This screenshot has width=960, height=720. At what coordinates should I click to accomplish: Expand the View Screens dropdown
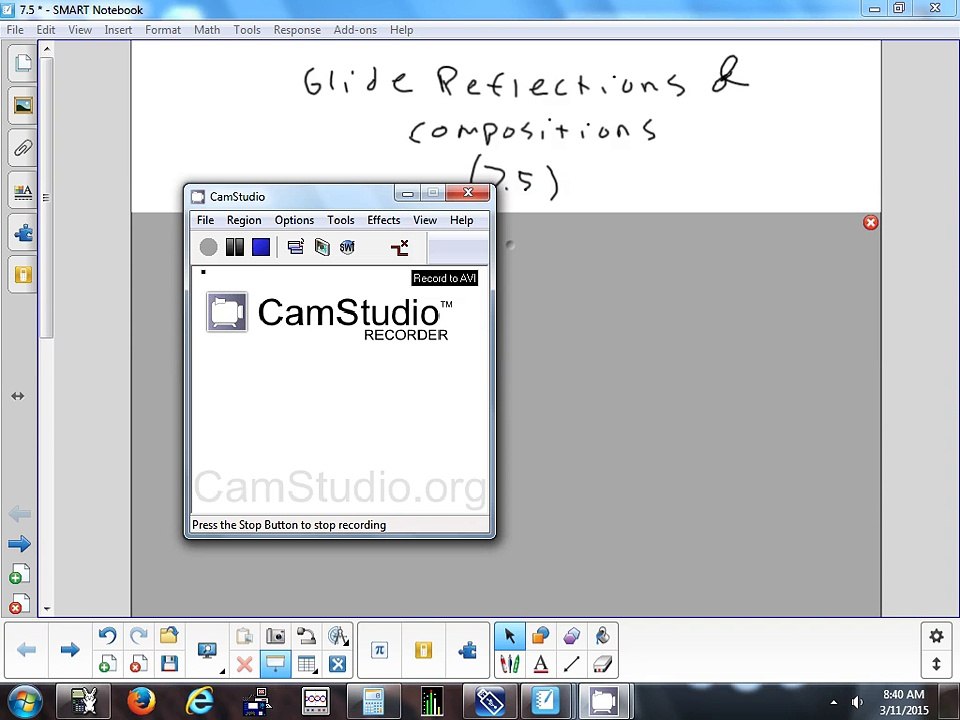tap(222, 671)
